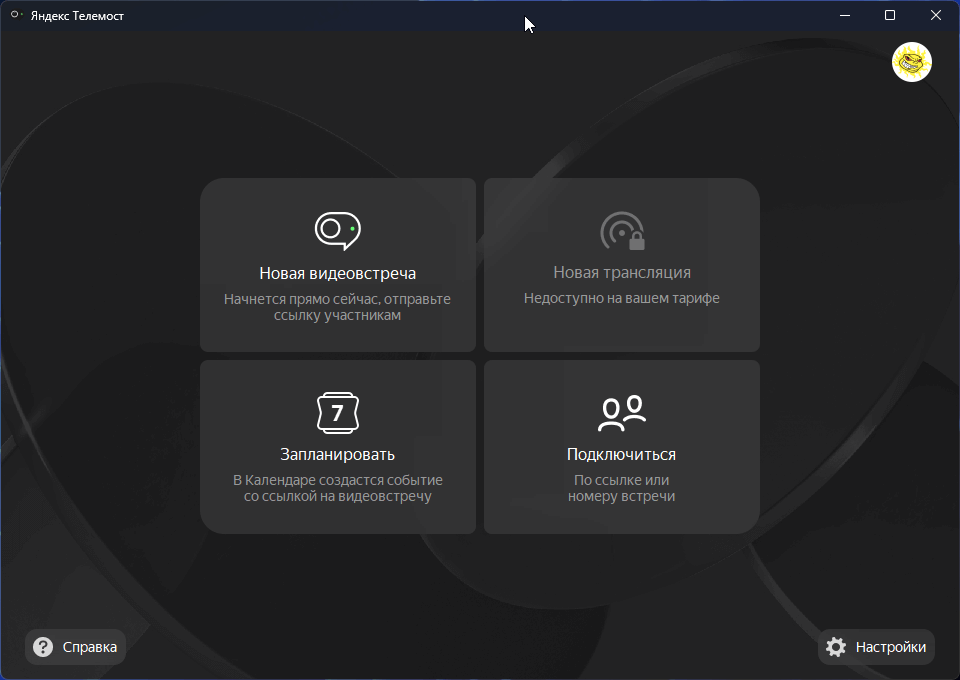Screen dimensions: 960x680
Task: Select the Новая трансляция heading
Action: 621,272
